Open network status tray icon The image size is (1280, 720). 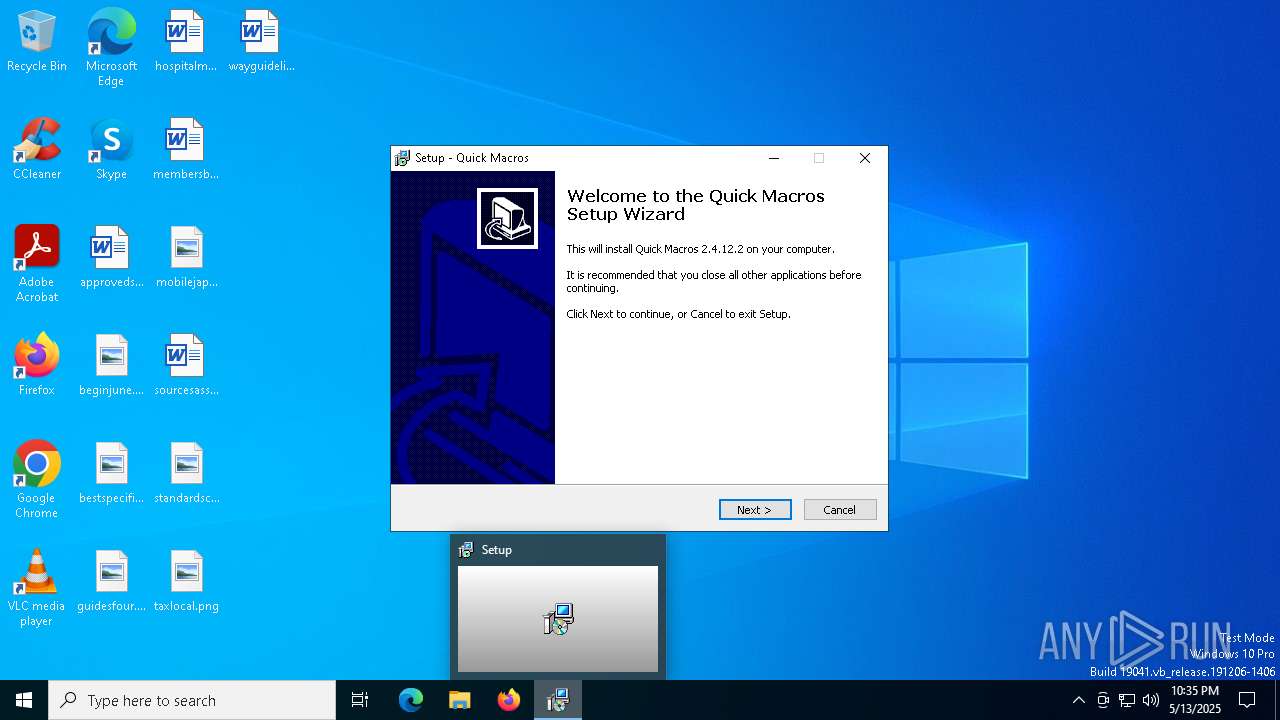pos(1127,700)
